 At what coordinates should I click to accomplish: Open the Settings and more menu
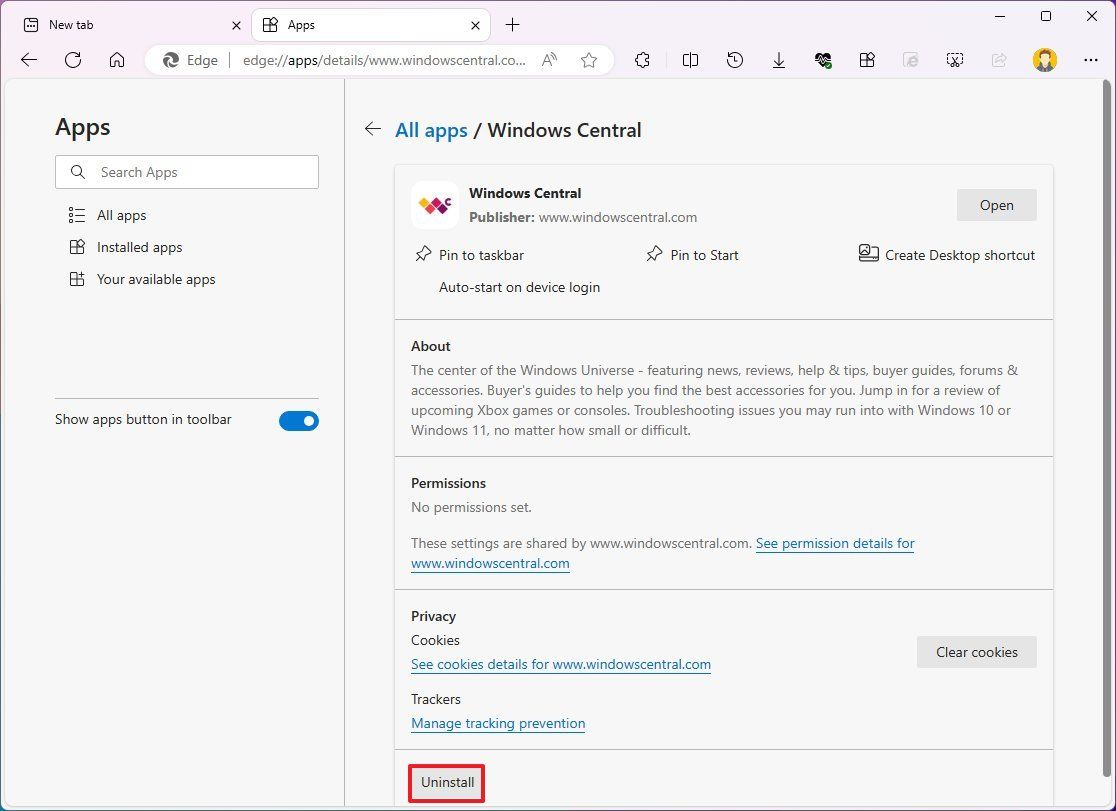coord(1091,60)
